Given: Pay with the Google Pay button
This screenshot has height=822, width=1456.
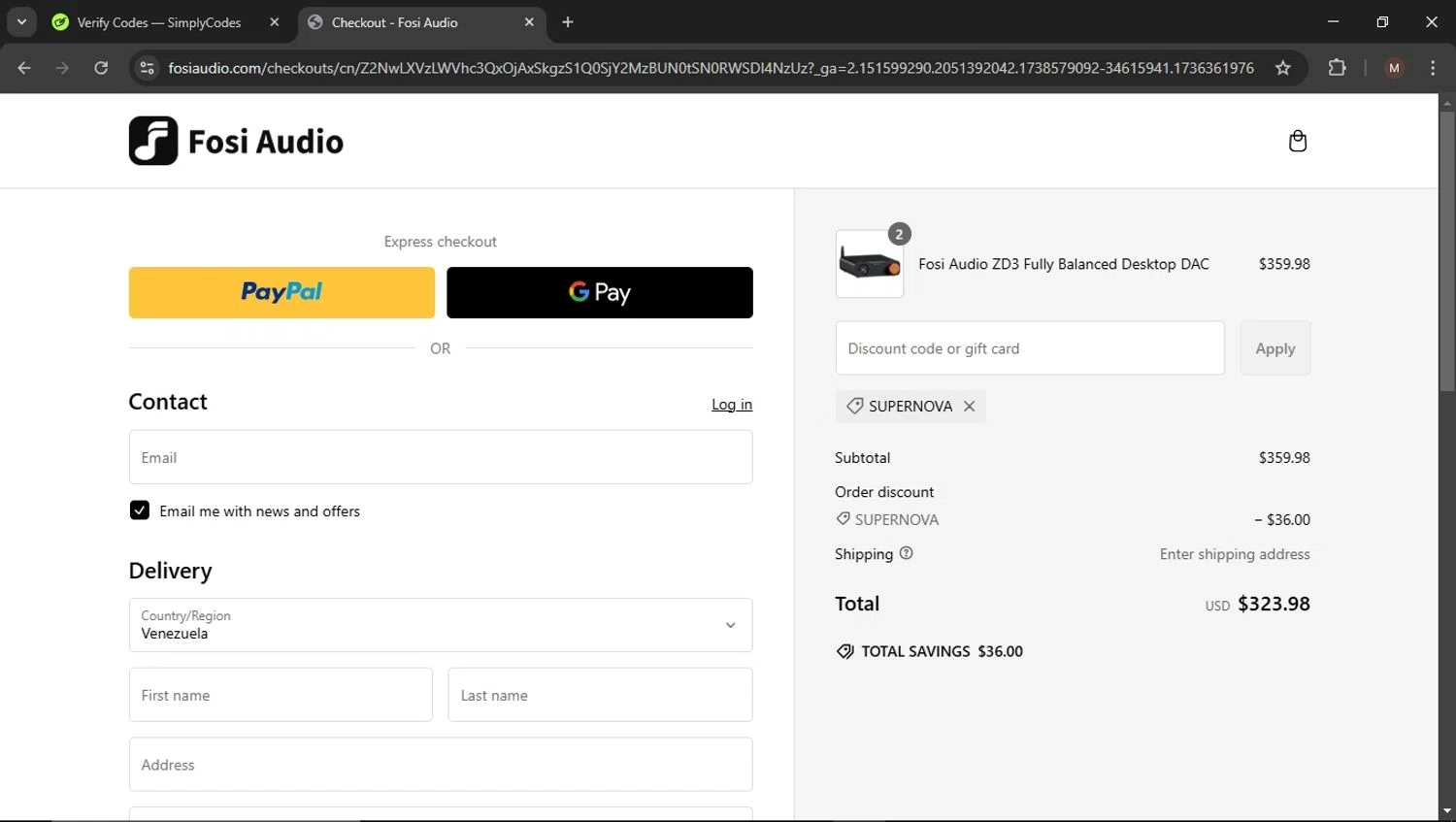Looking at the screenshot, I should [600, 292].
